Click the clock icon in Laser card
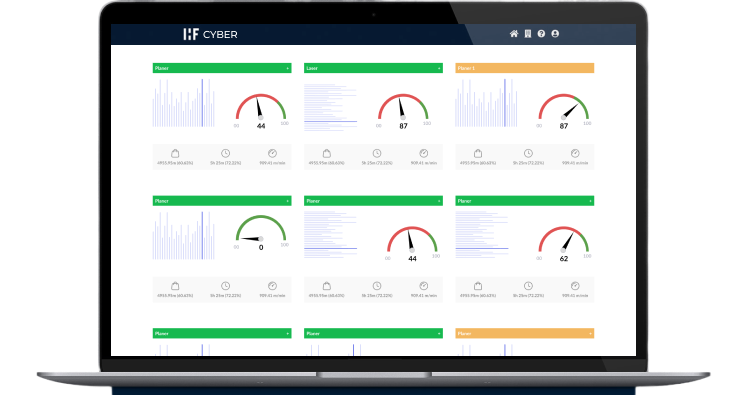The height and width of the screenshot is (395, 748). point(377,153)
